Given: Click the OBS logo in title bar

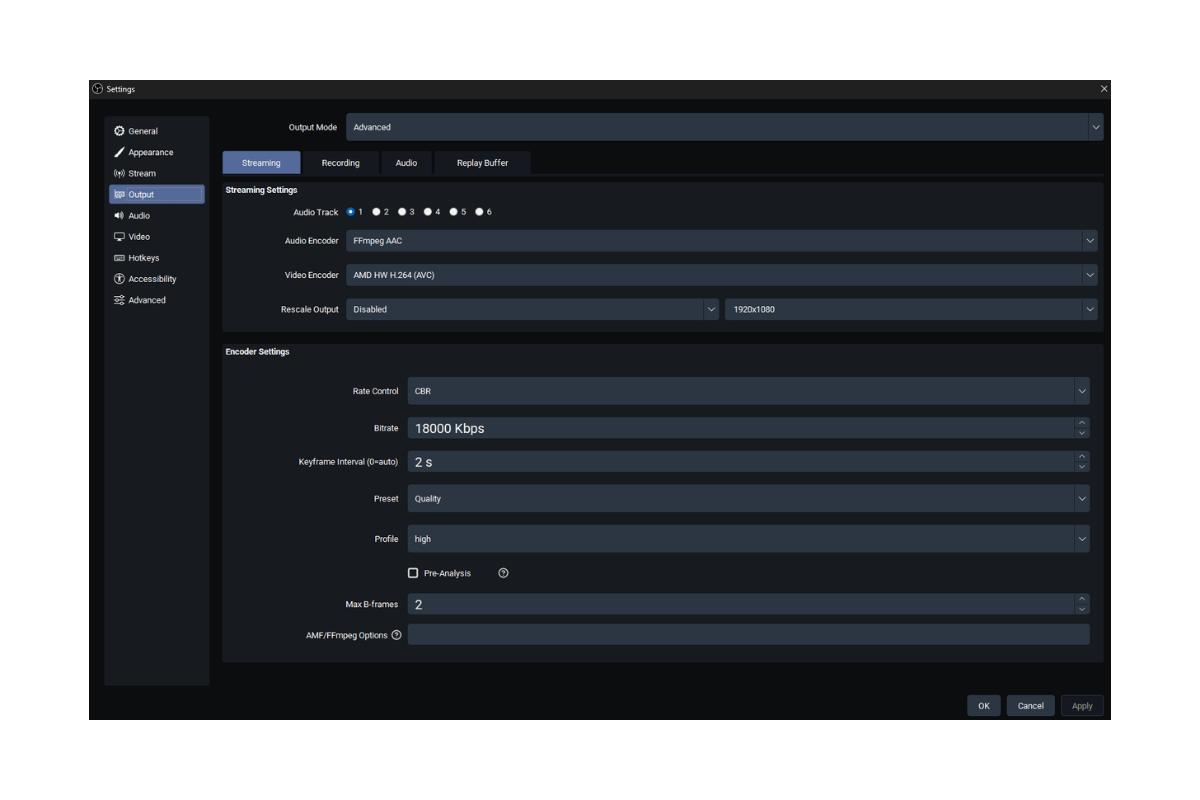Looking at the screenshot, I should [97, 89].
